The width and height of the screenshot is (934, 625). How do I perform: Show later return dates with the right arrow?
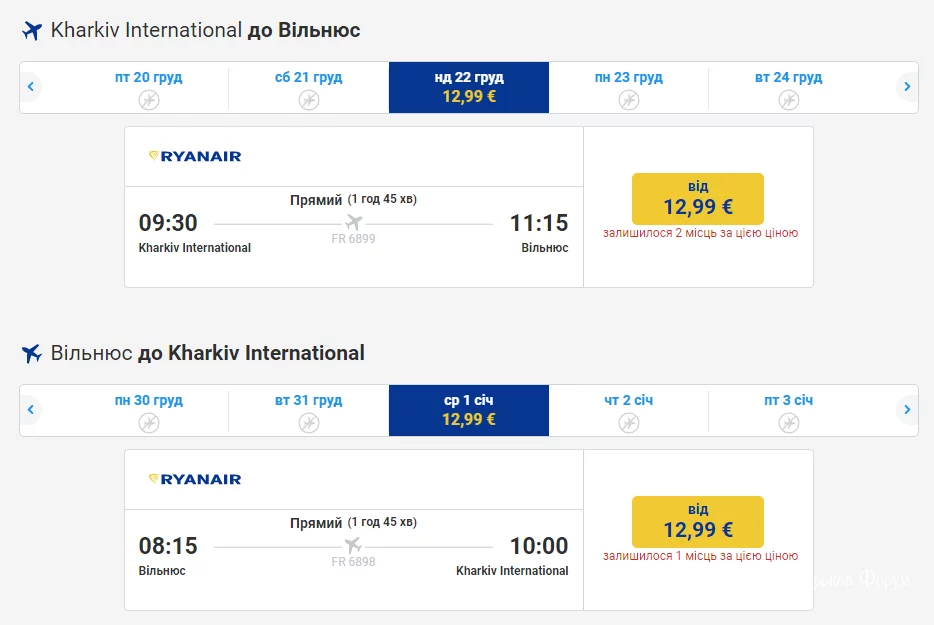[x=907, y=410]
